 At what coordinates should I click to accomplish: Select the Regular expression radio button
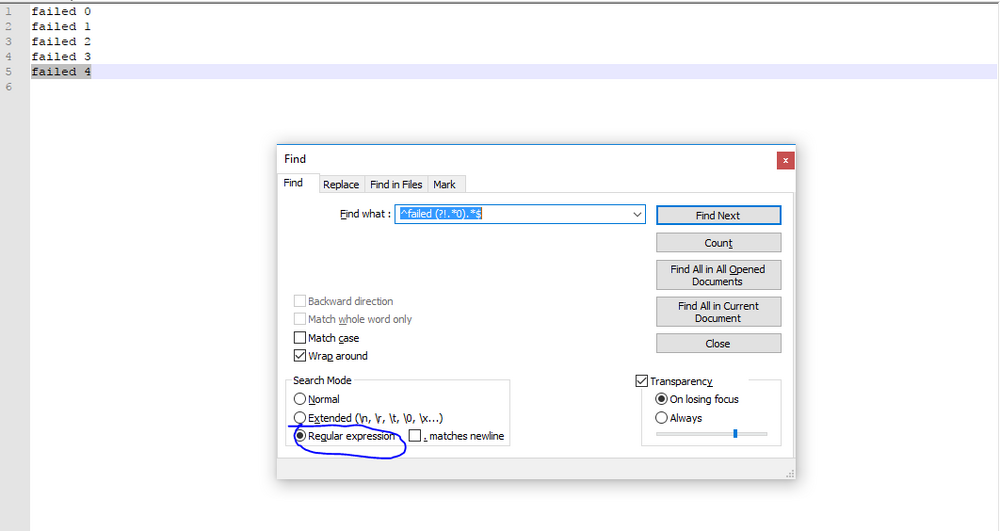pyautogui.click(x=300, y=436)
